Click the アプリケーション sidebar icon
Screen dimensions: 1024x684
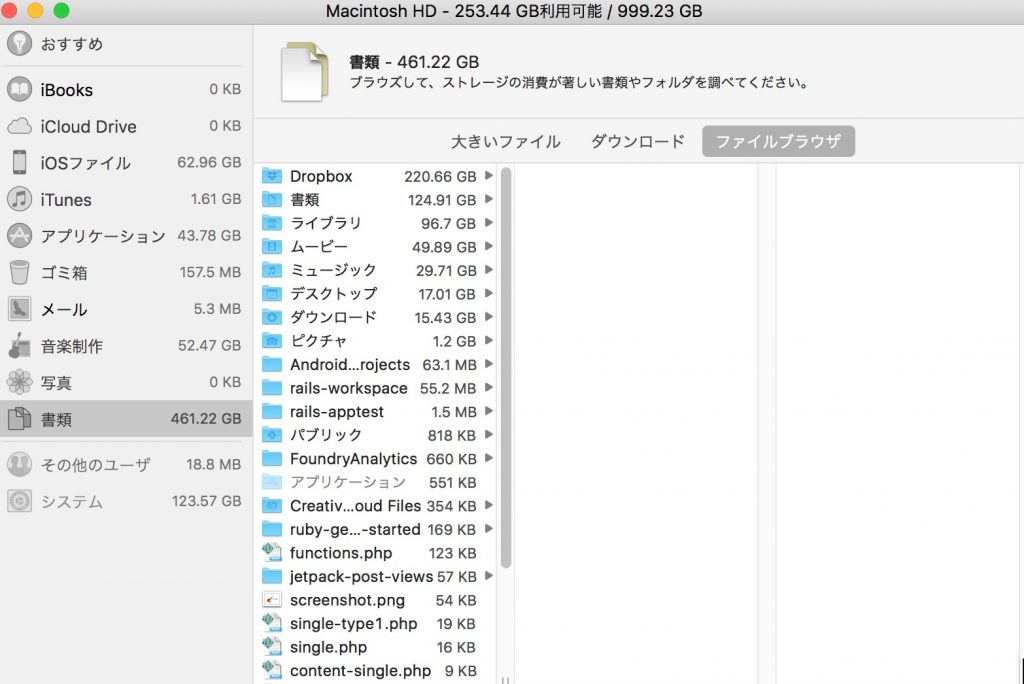[20, 236]
